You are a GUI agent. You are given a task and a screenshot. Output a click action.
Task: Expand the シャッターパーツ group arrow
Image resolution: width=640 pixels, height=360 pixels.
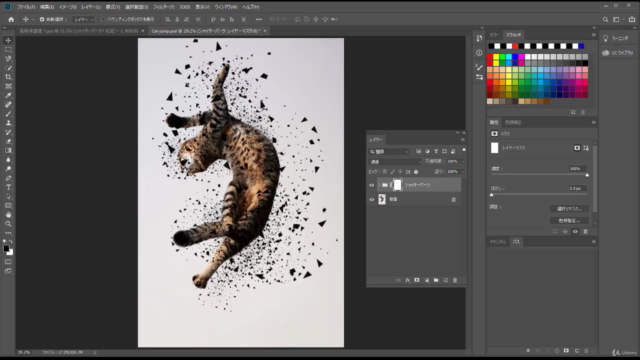point(379,185)
